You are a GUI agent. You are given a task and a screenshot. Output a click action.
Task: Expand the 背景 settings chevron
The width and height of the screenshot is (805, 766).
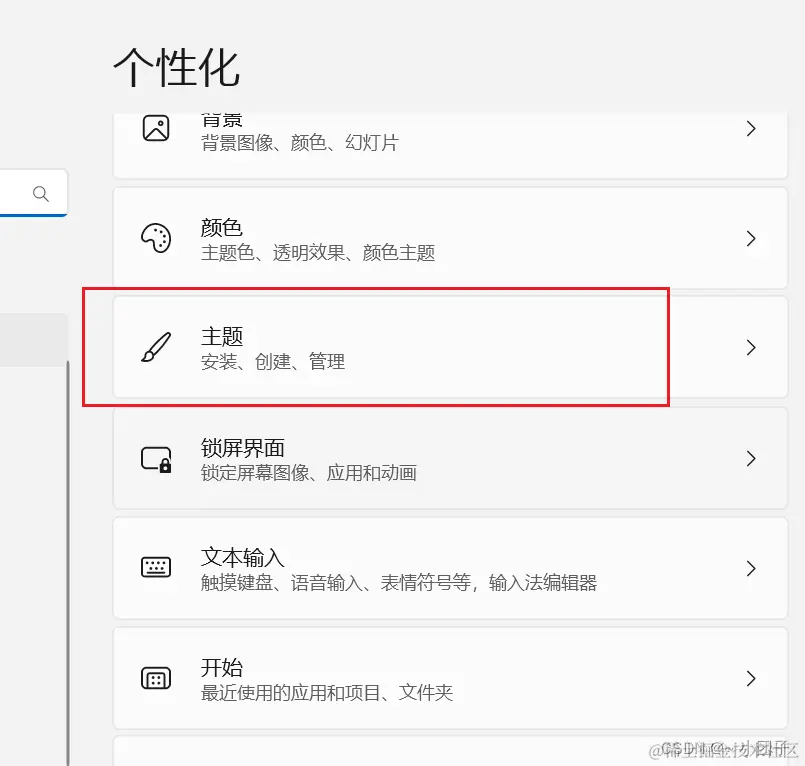(x=751, y=128)
